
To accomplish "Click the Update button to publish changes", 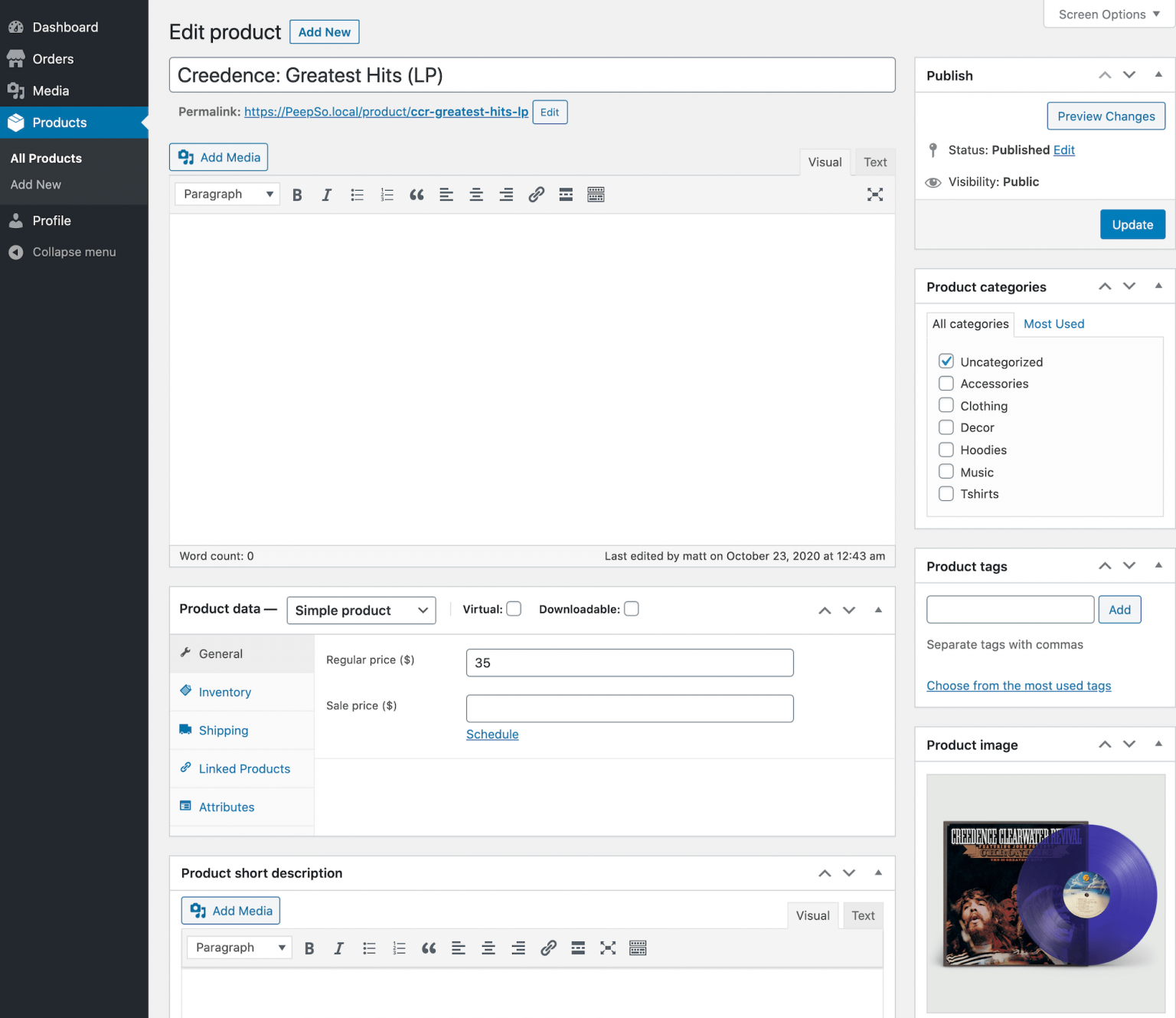I will 1132,224.
